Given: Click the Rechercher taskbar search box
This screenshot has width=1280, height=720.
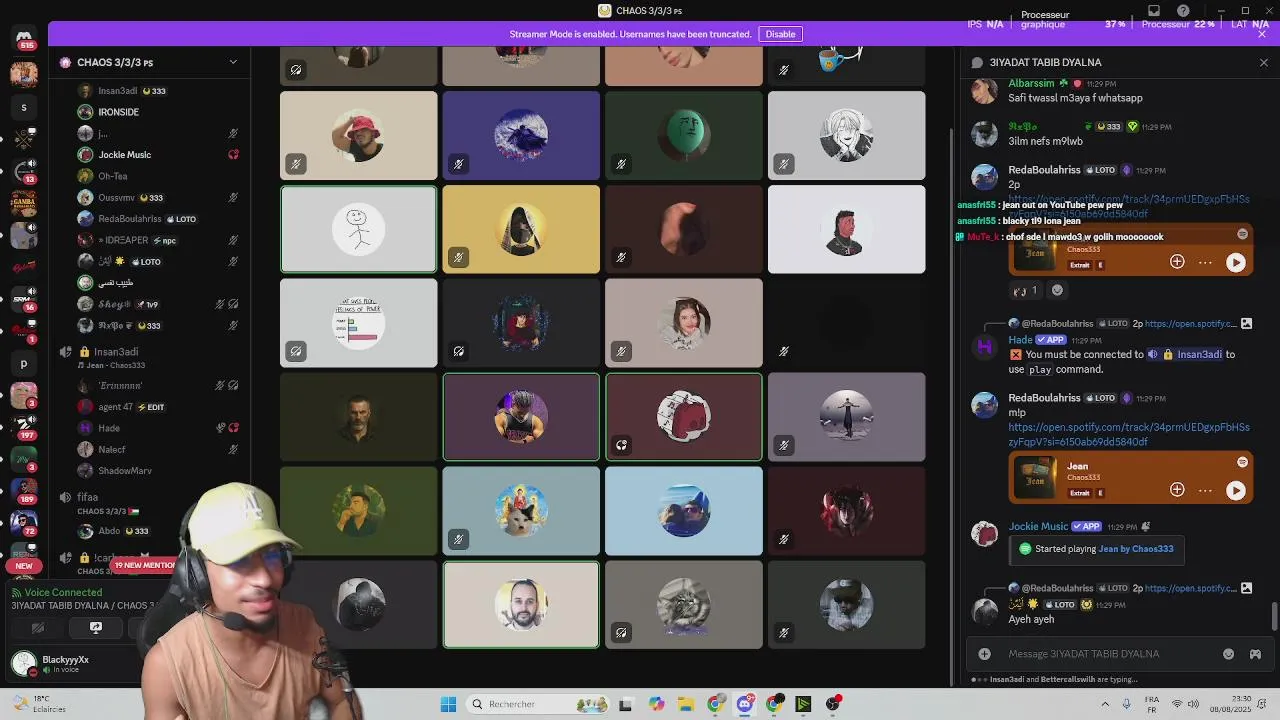Looking at the screenshot, I should click(x=535, y=704).
